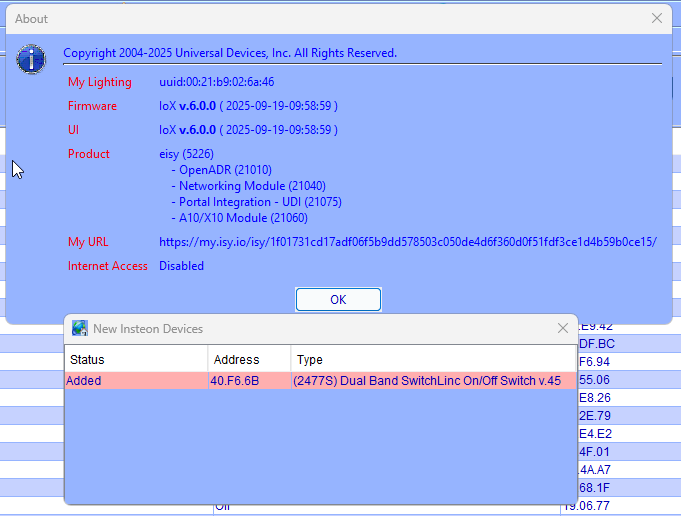Click the Internet Access Disabled value
The height and width of the screenshot is (516, 681).
181,266
